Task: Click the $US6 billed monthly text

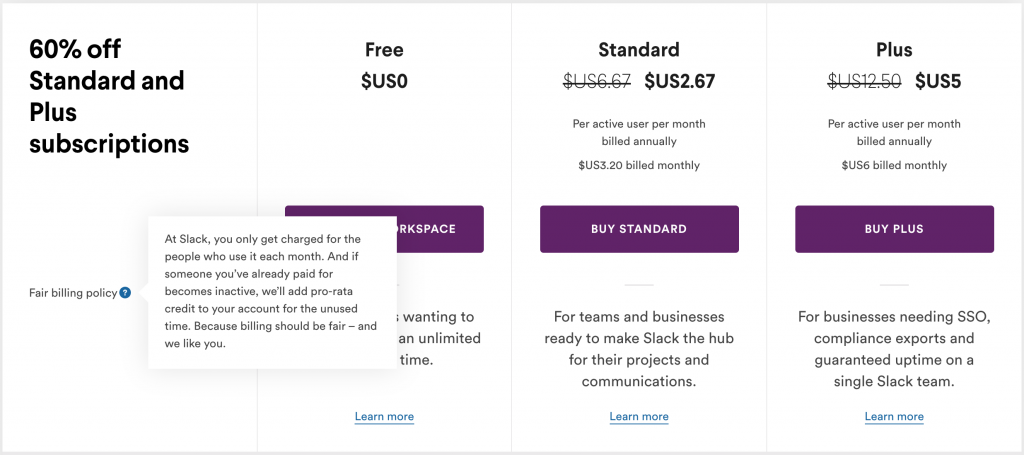Action: point(894,165)
